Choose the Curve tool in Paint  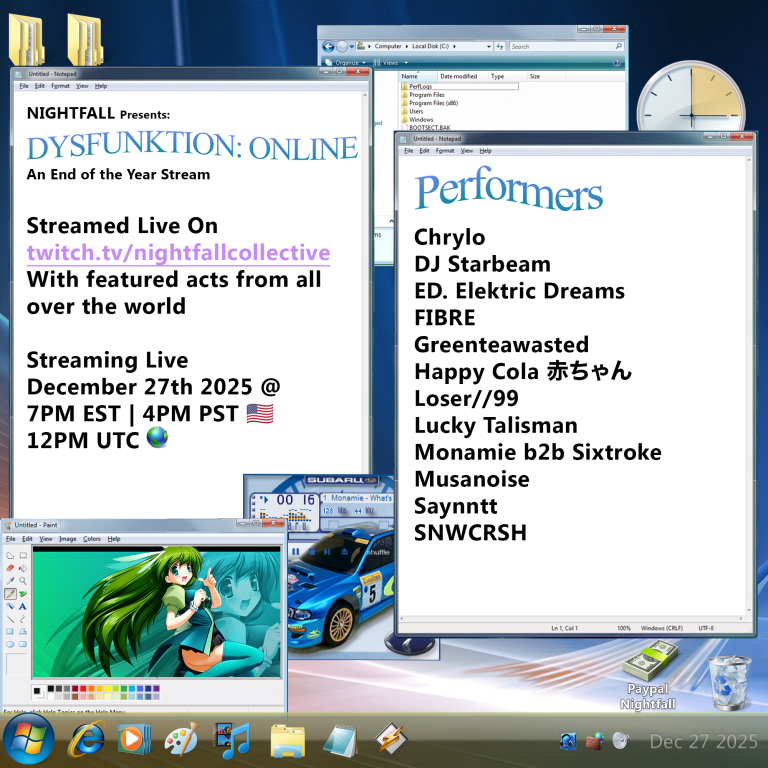(x=23, y=619)
